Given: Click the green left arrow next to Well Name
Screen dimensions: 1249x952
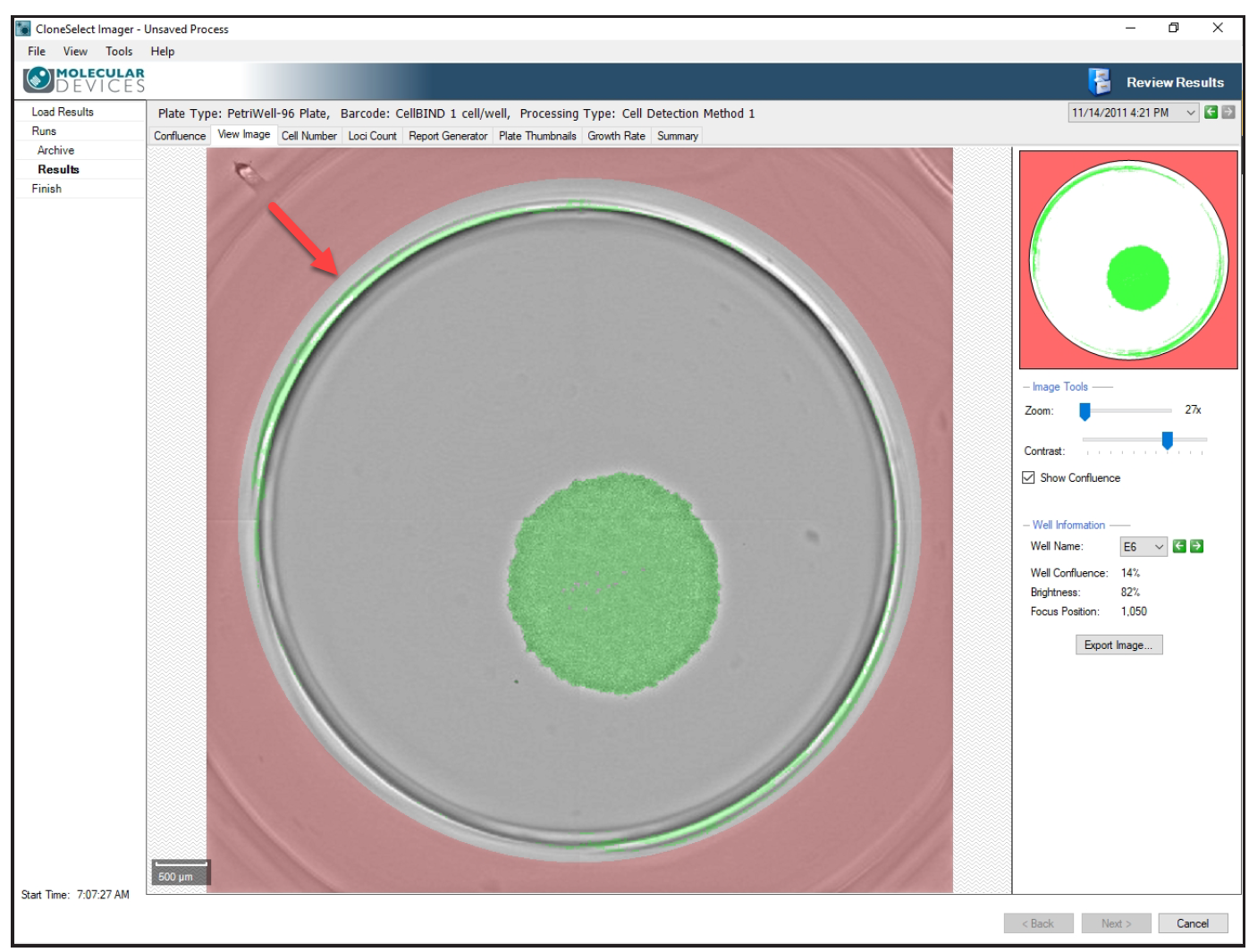Looking at the screenshot, I should click(1181, 546).
